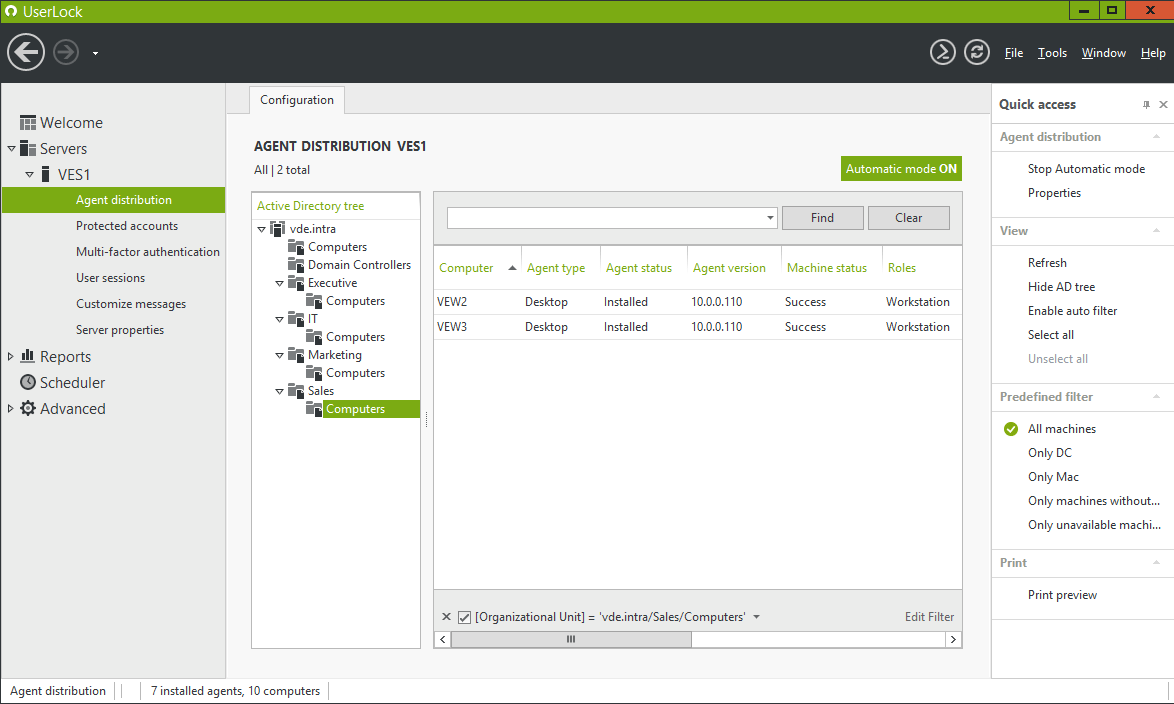Select the Configuration tab
Screen dimensions: 1174x704
coord(296,100)
